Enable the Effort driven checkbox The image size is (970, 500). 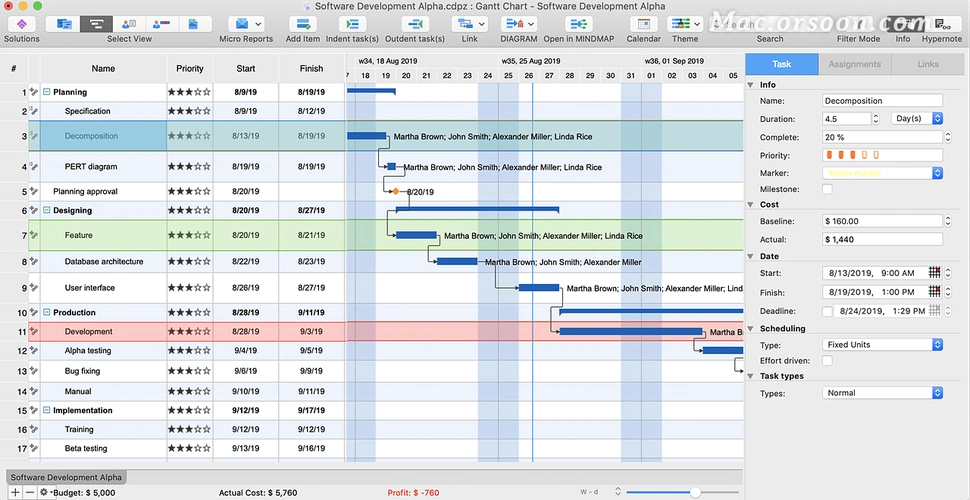click(827, 360)
